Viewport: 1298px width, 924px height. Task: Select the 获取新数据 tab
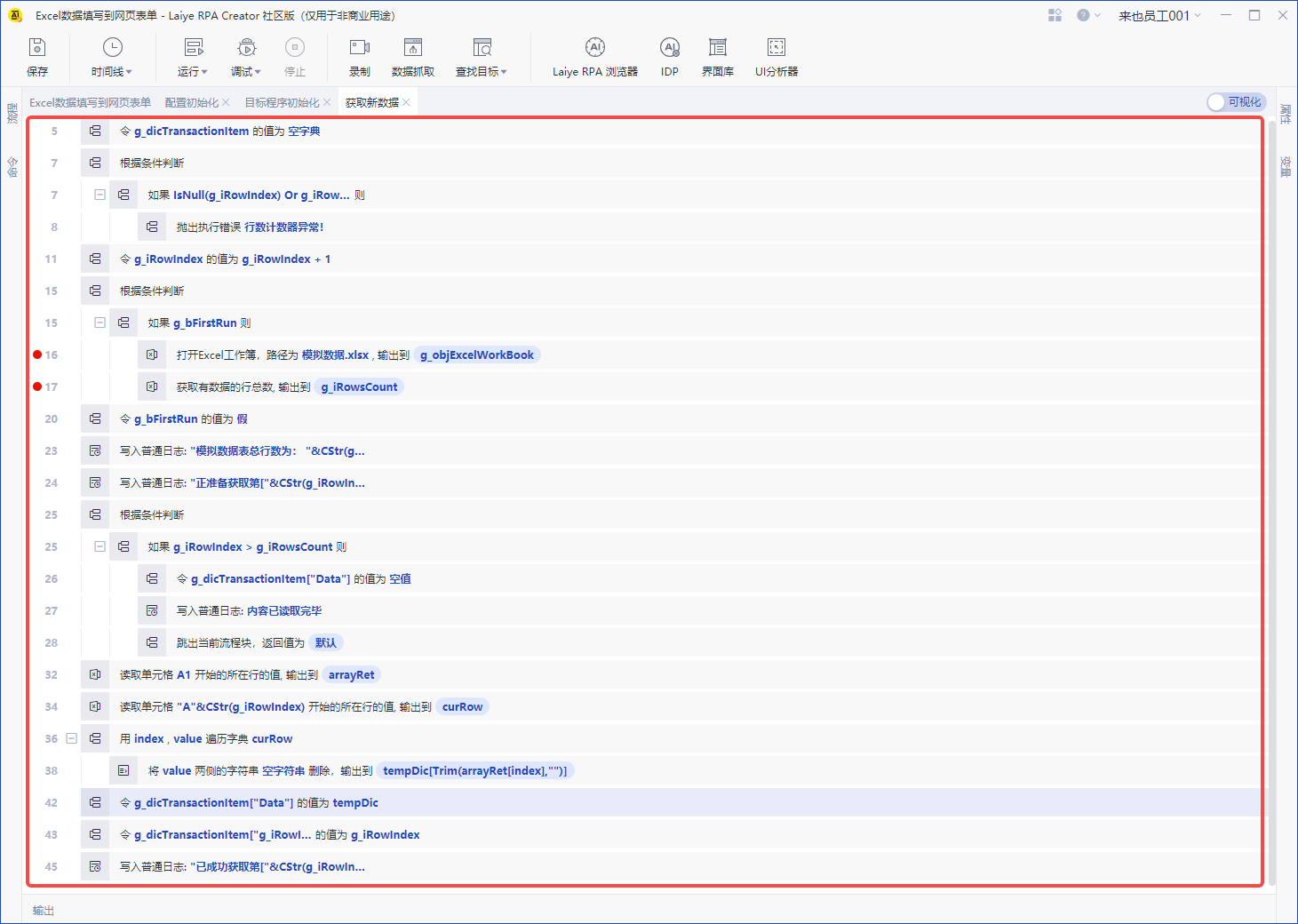coord(372,103)
